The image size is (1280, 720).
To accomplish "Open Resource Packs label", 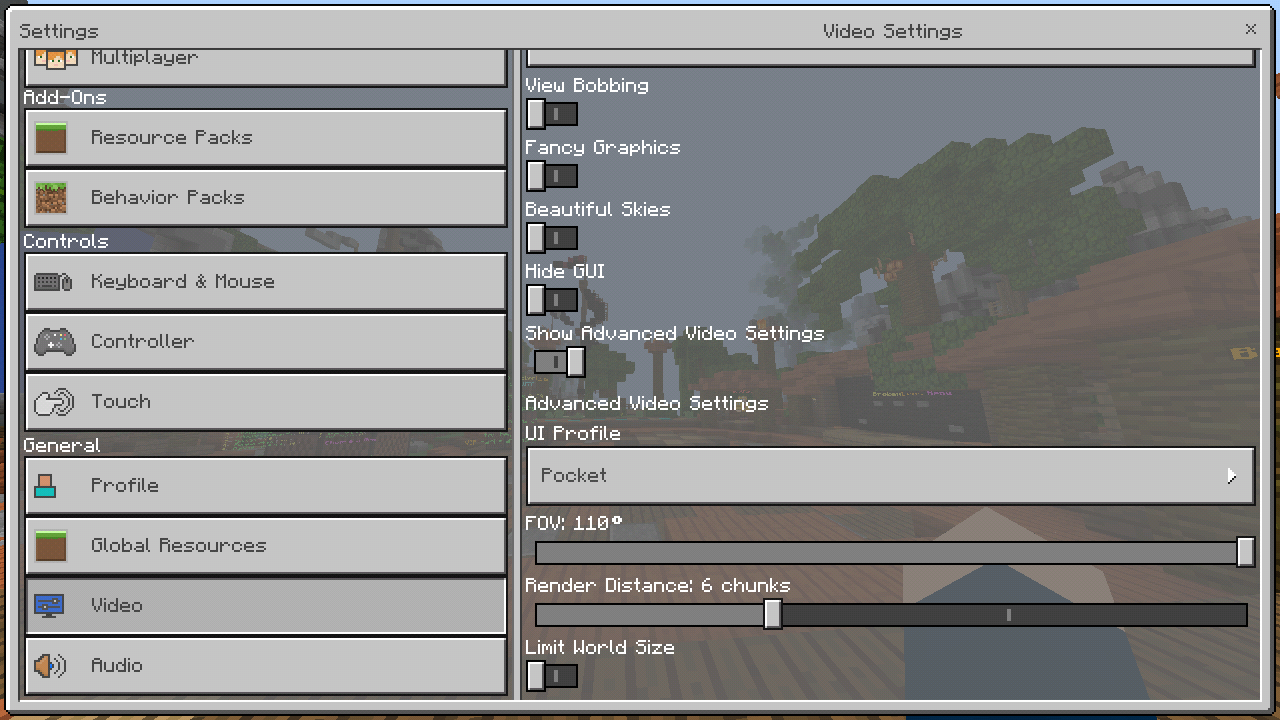I will click(x=171, y=138).
